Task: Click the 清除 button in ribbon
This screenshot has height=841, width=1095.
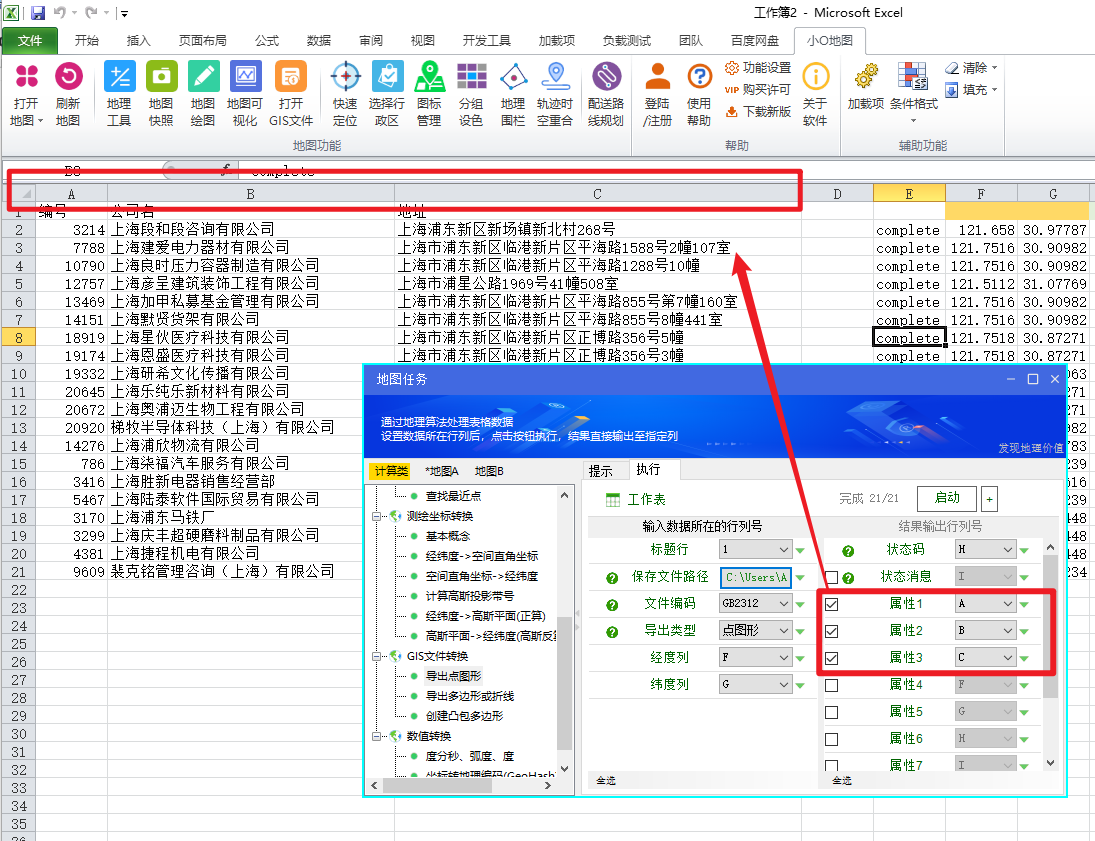Action: (x=971, y=68)
